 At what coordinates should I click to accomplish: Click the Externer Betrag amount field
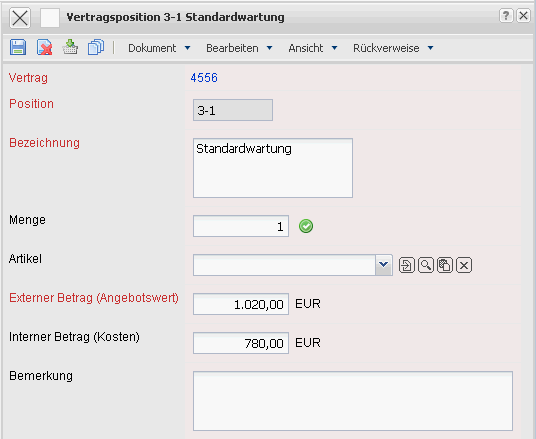coord(241,304)
